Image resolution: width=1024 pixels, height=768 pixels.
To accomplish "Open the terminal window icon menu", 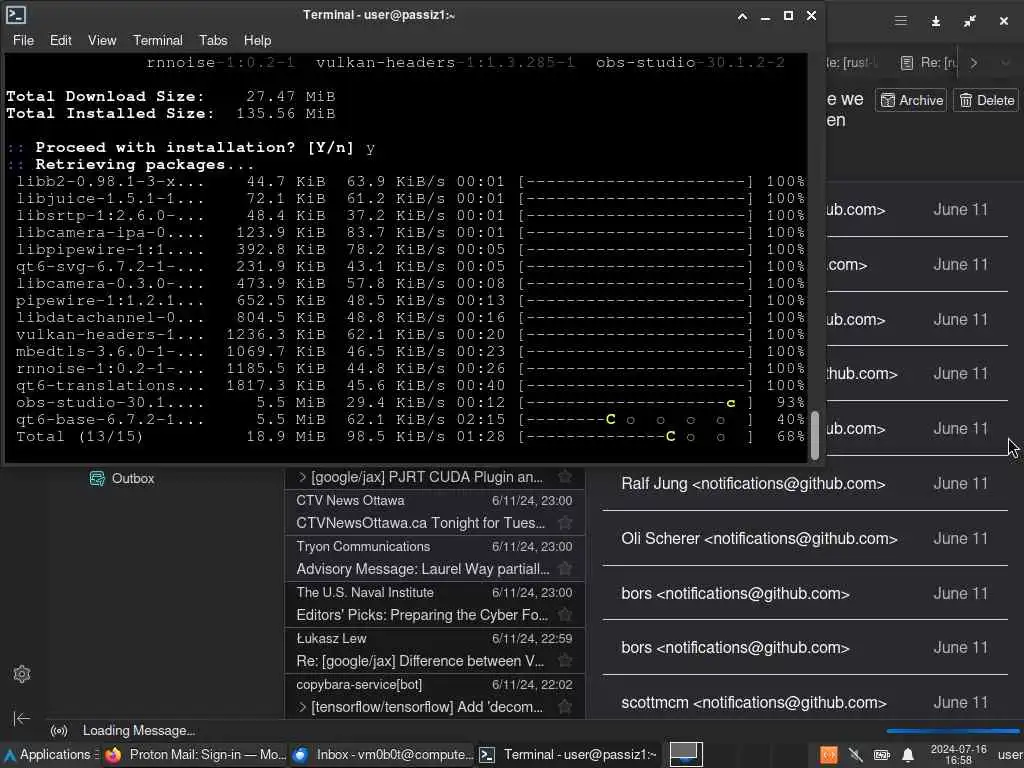I will click(x=16, y=14).
